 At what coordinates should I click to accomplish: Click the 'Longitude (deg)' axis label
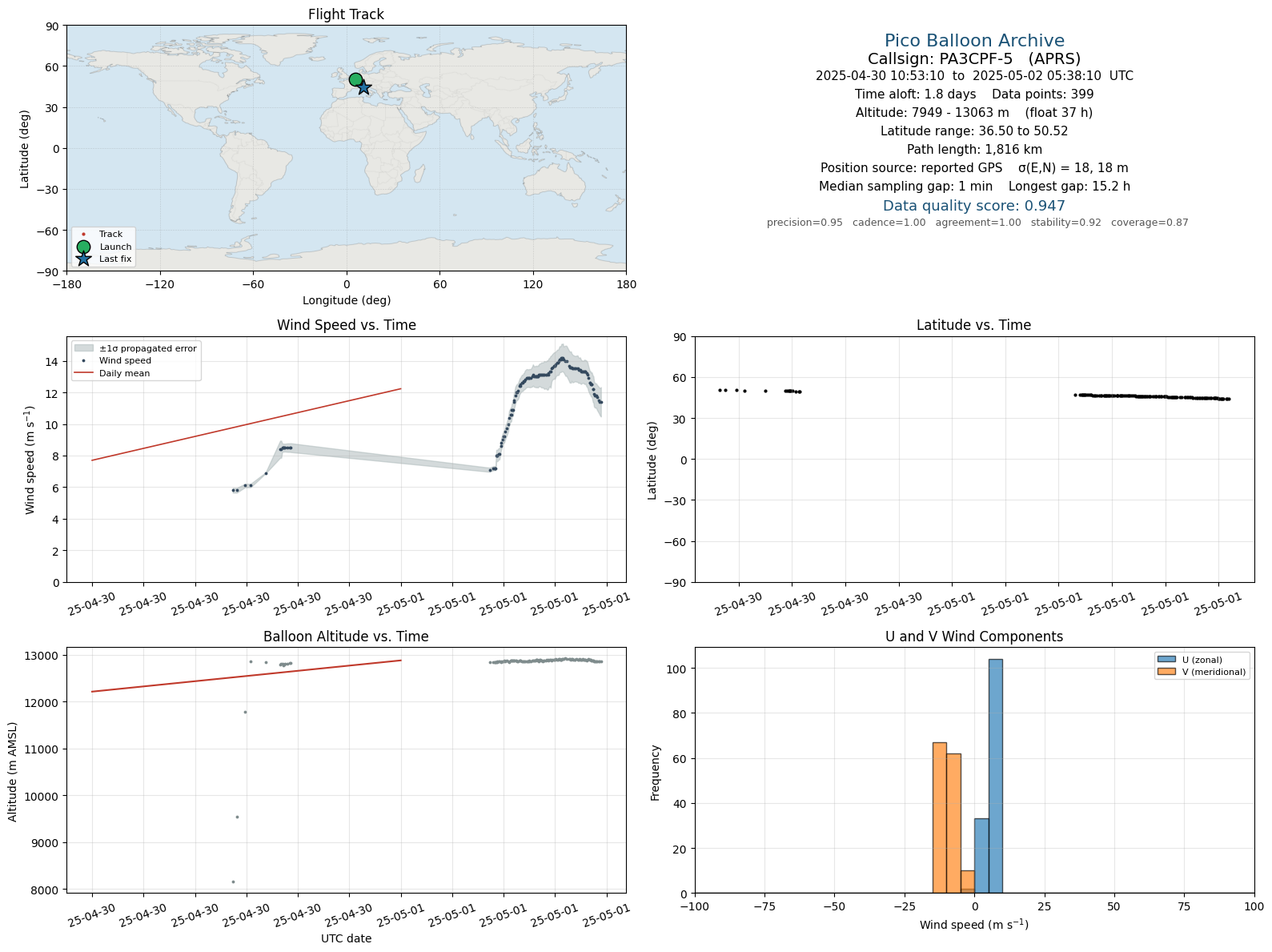tap(346, 300)
